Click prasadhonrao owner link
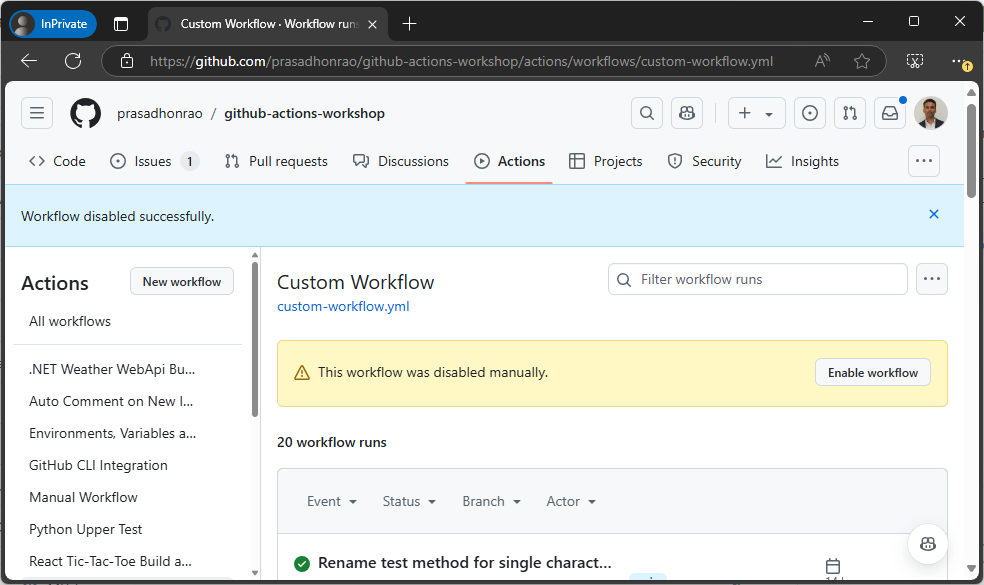 coord(159,114)
